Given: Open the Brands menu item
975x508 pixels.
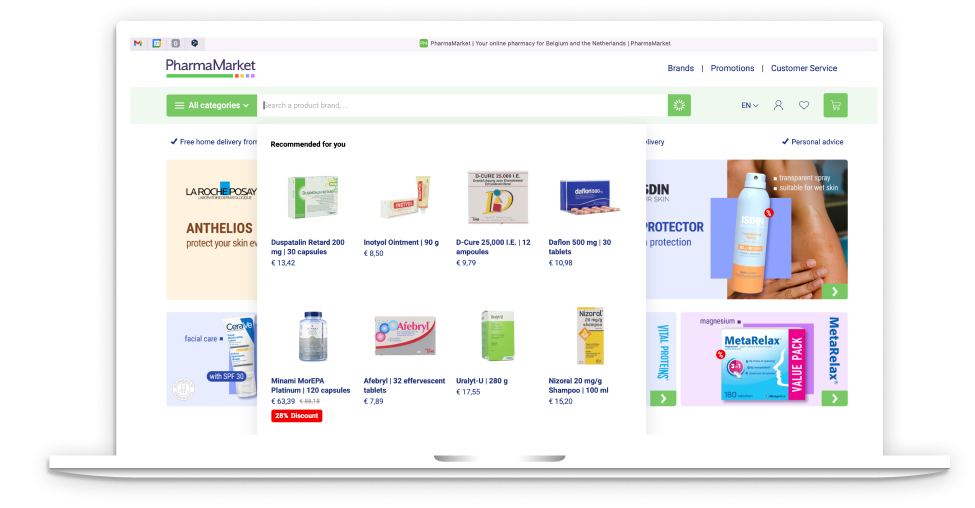Looking at the screenshot, I should [680, 68].
